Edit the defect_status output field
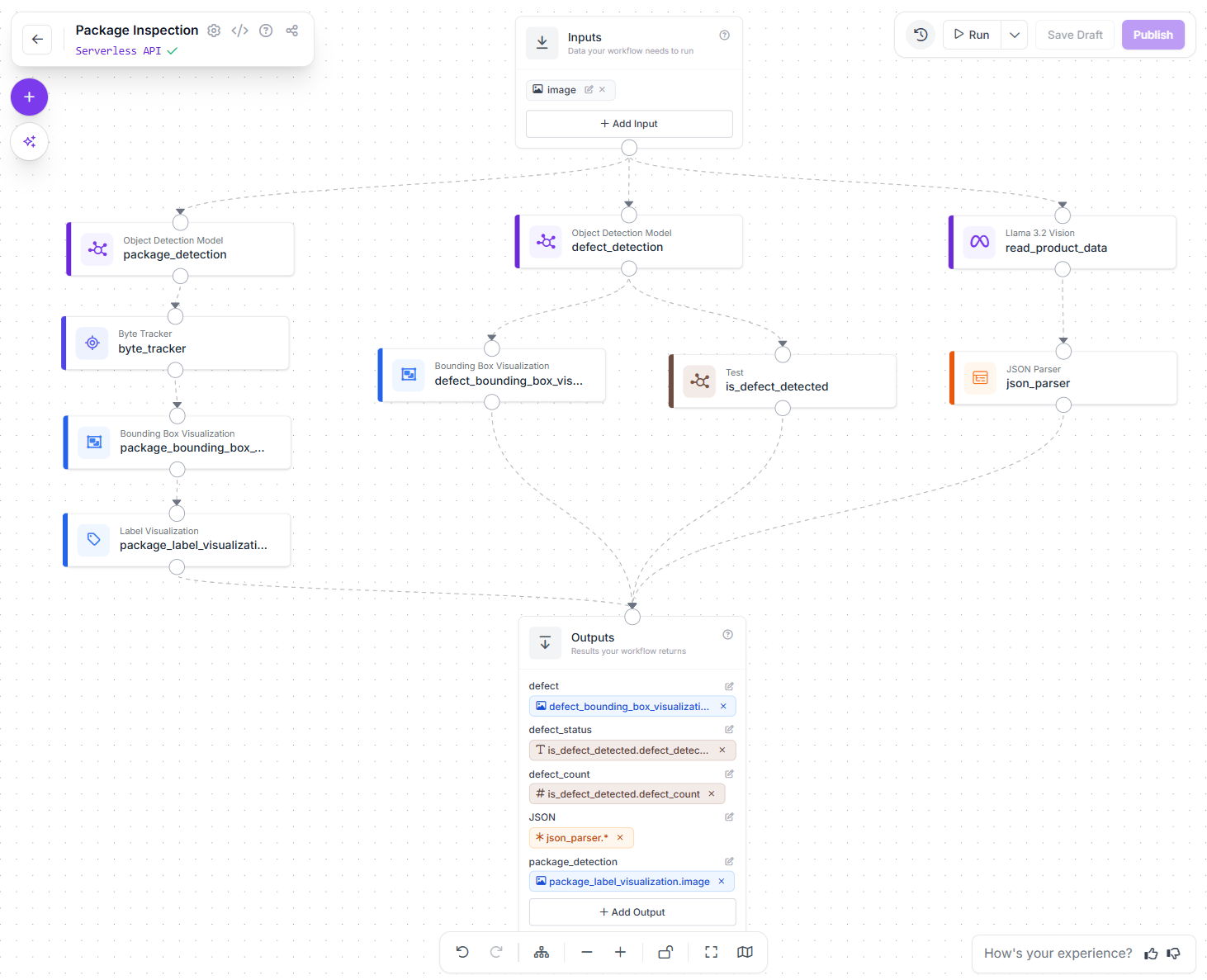The width and height of the screenshot is (1207, 980). (729, 730)
